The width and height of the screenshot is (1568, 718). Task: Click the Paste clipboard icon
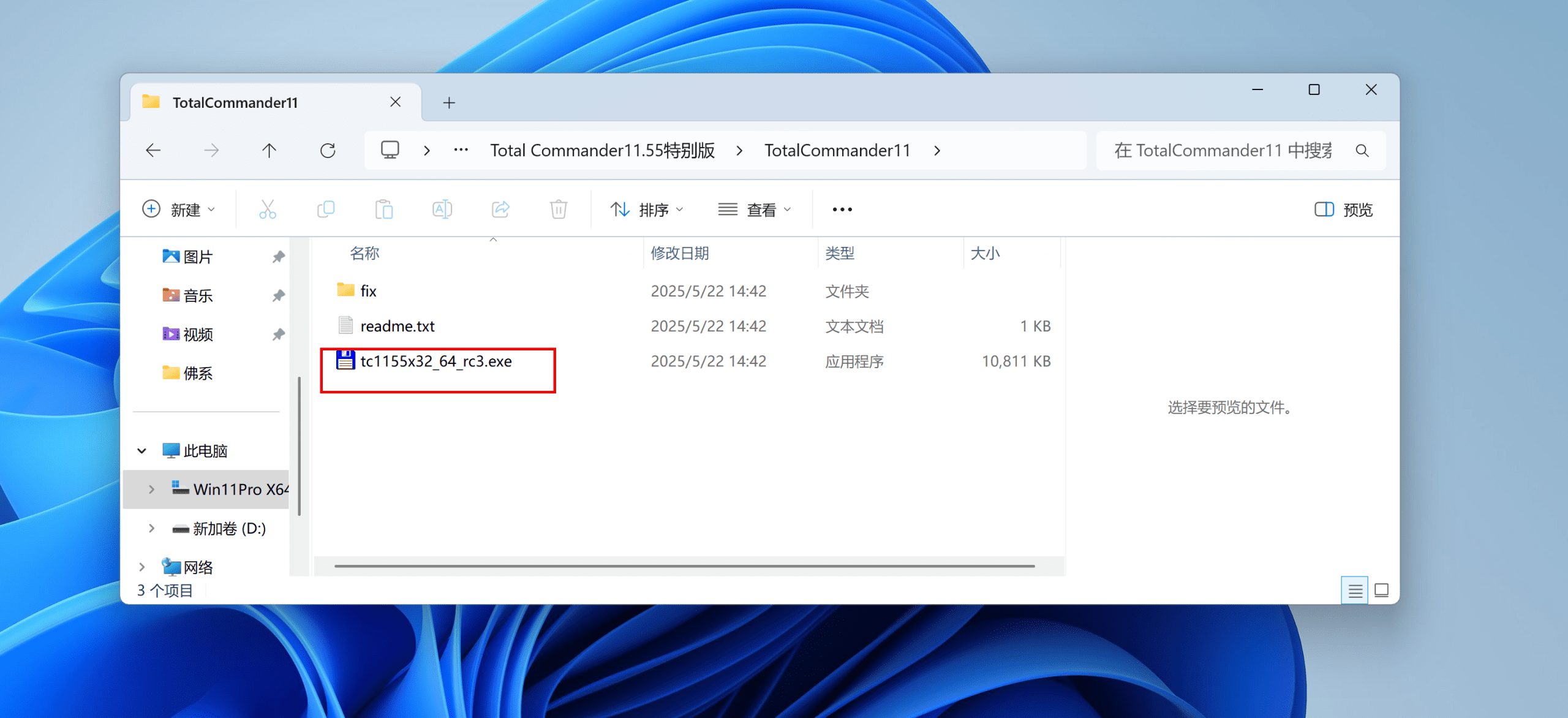(384, 210)
